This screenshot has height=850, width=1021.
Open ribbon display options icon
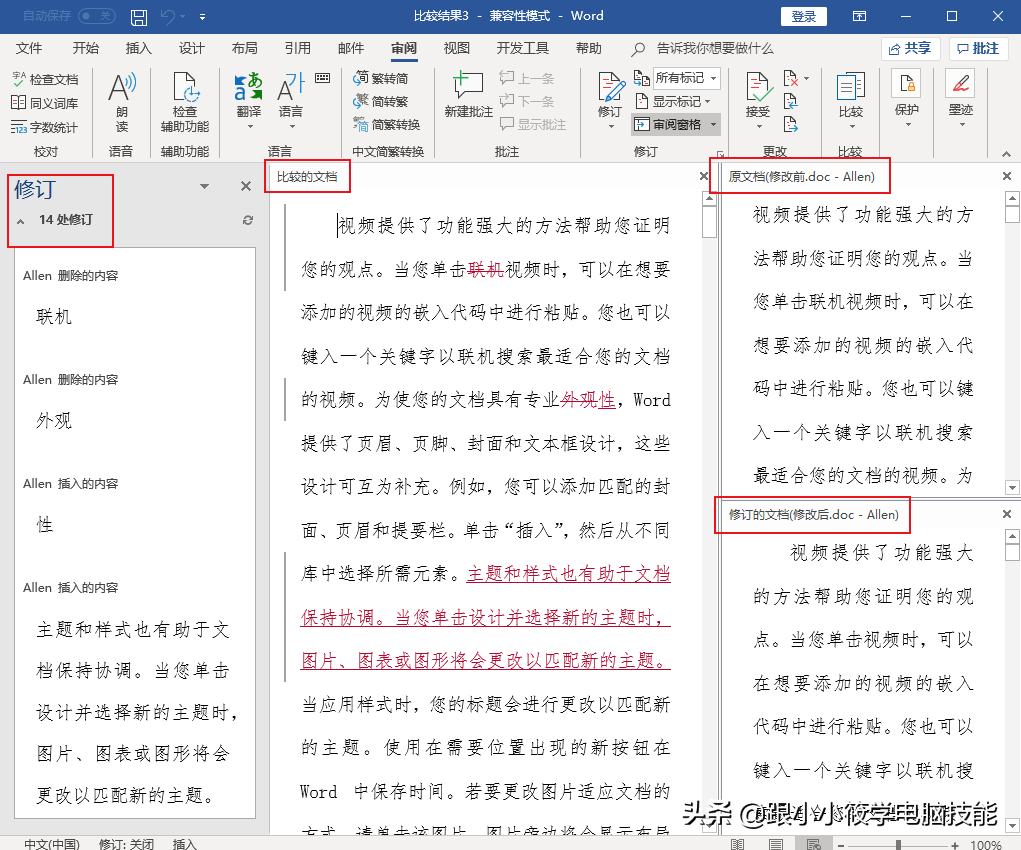(860, 16)
